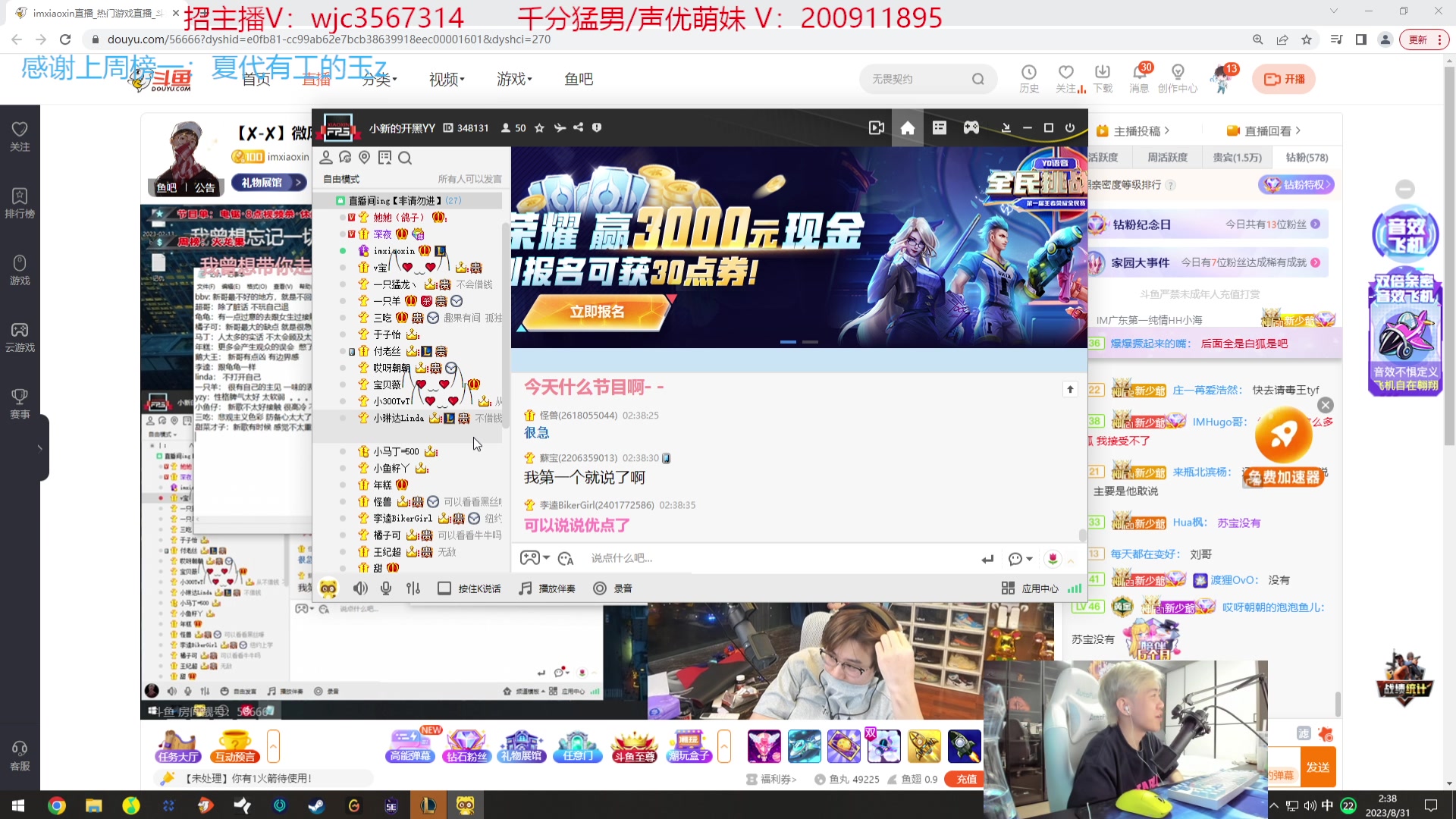Open the game icon dropdown in chat input
This screenshot has height=819, width=1456.
pos(535,559)
